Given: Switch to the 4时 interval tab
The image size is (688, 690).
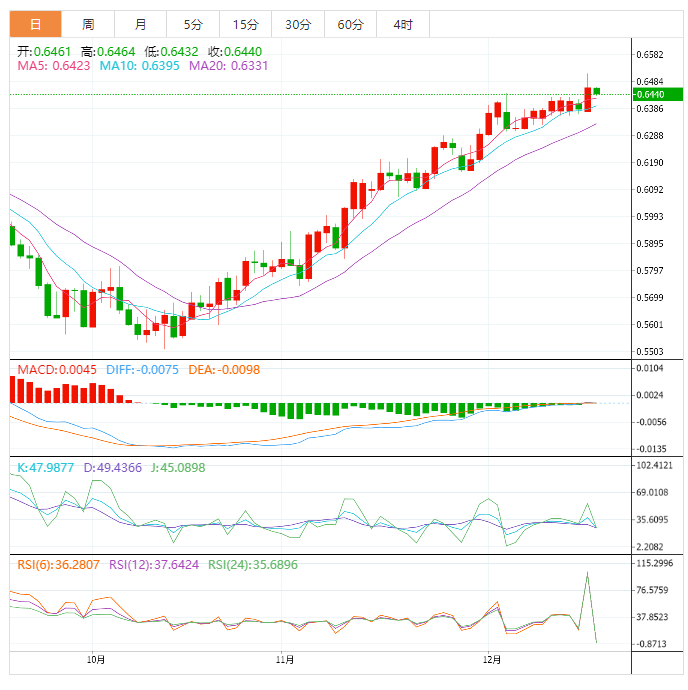Looking at the screenshot, I should [x=403, y=24].
